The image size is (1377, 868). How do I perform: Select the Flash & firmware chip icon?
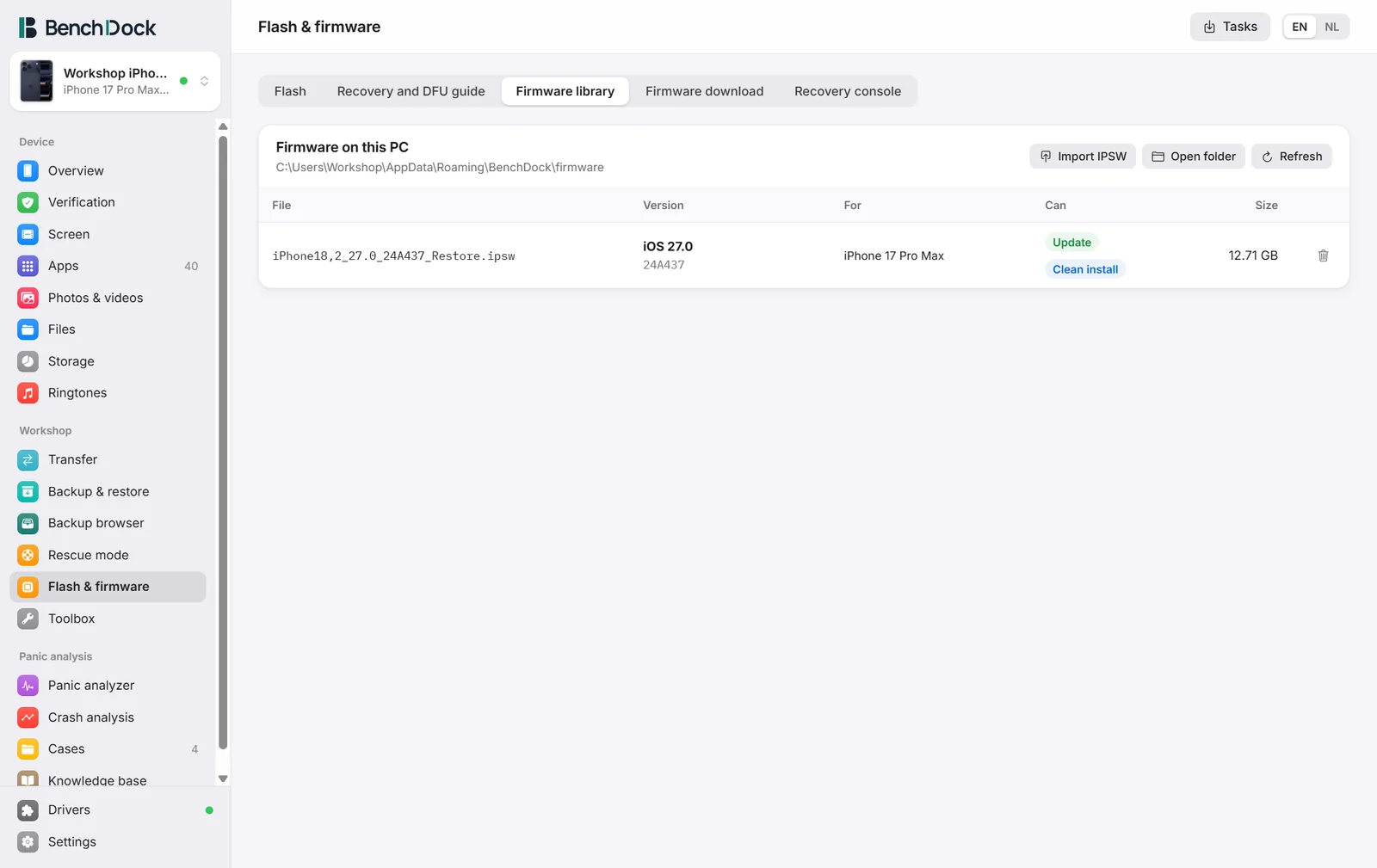point(28,587)
